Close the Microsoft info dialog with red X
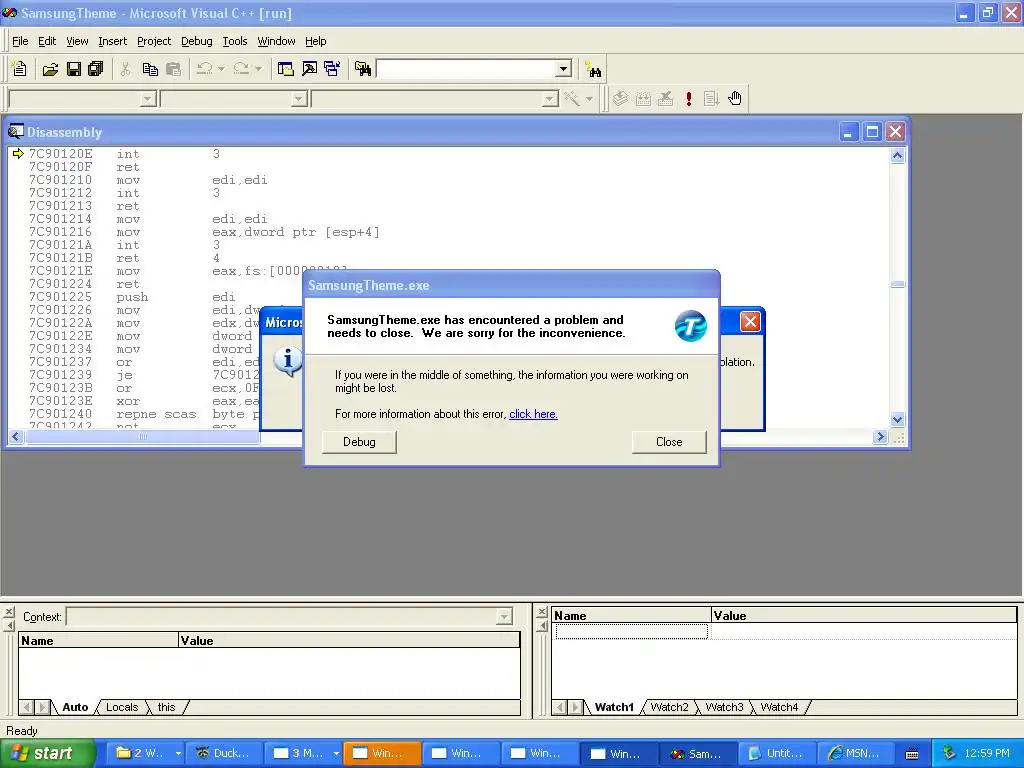Screen dimensions: 1024x768 (x=750, y=321)
